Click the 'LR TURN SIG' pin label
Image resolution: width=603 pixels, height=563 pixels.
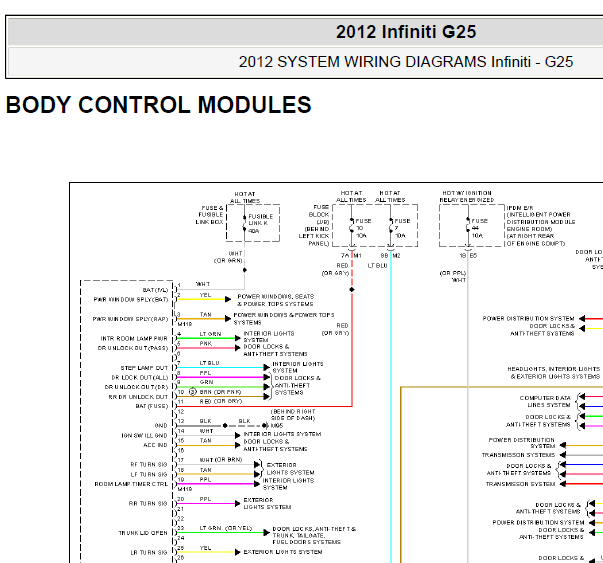149,553
